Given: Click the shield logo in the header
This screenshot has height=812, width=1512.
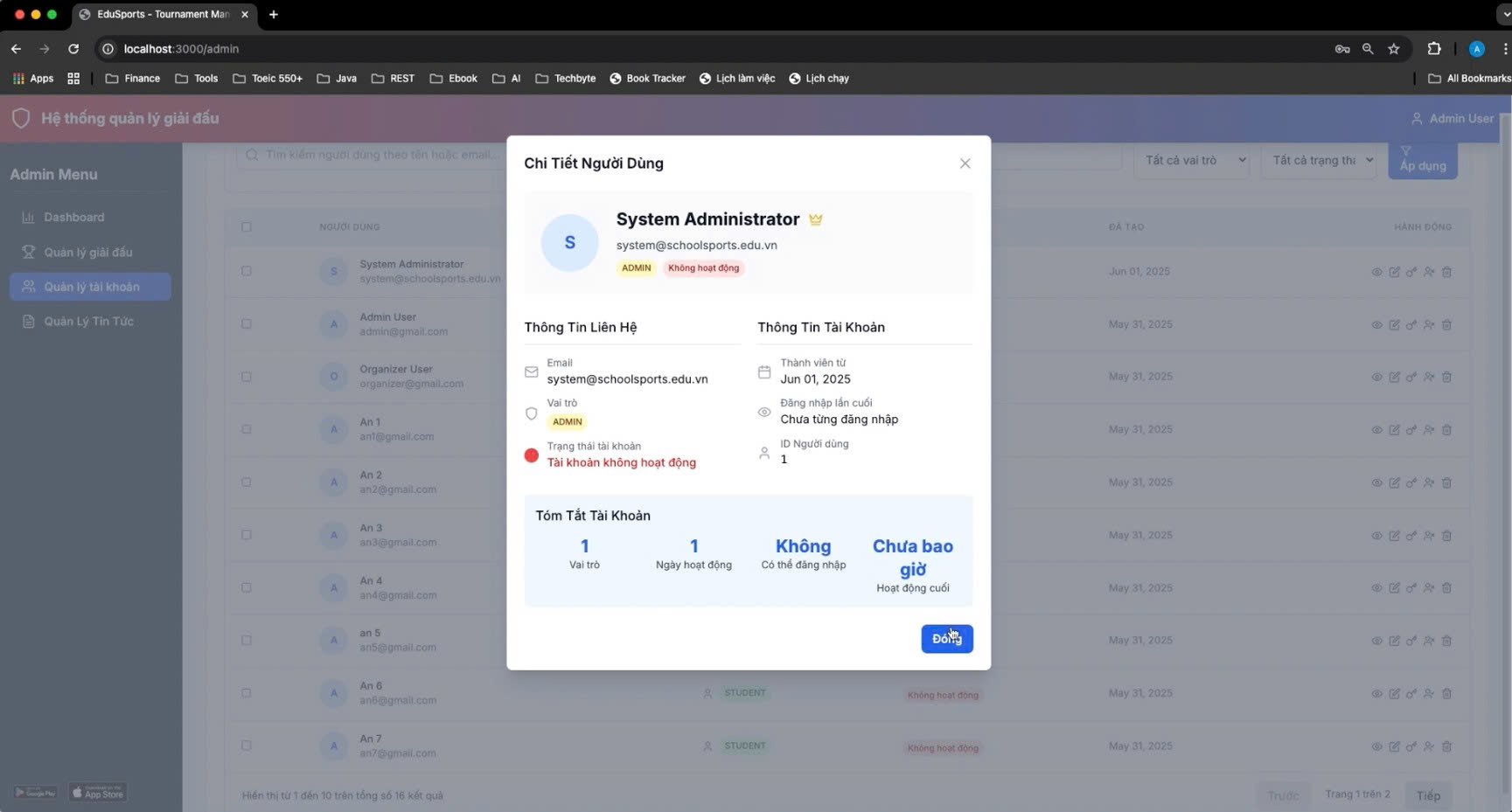Looking at the screenshot, I should [21, 118].
